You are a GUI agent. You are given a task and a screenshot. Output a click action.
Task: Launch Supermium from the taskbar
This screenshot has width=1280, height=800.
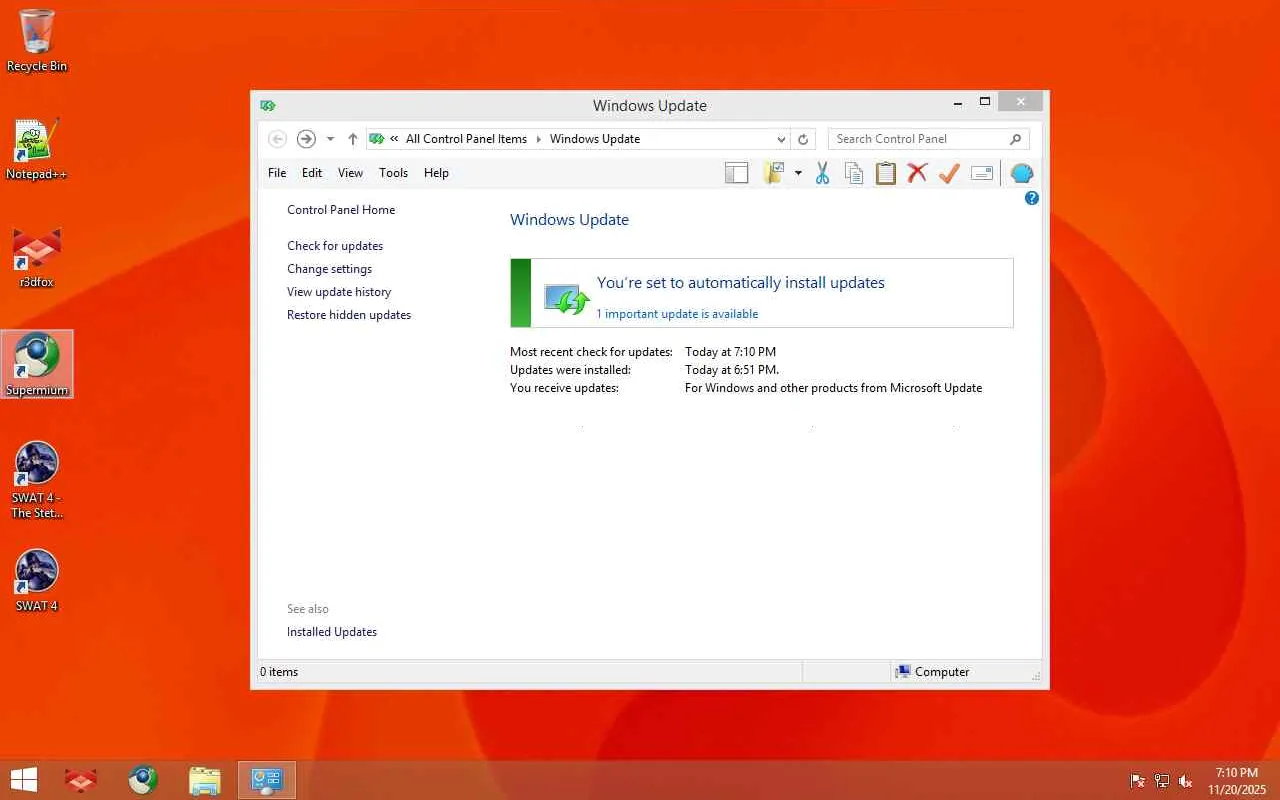[143, 780]
